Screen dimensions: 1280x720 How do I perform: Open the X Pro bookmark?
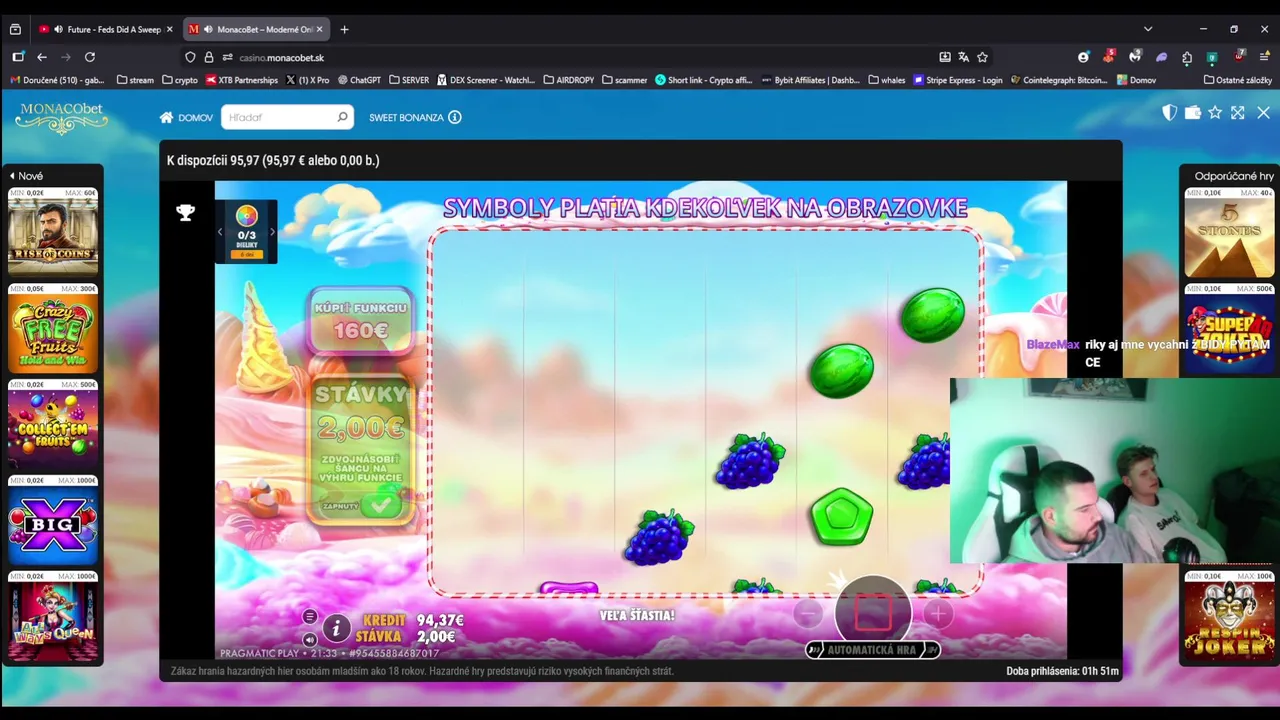(x=308, y=80)
